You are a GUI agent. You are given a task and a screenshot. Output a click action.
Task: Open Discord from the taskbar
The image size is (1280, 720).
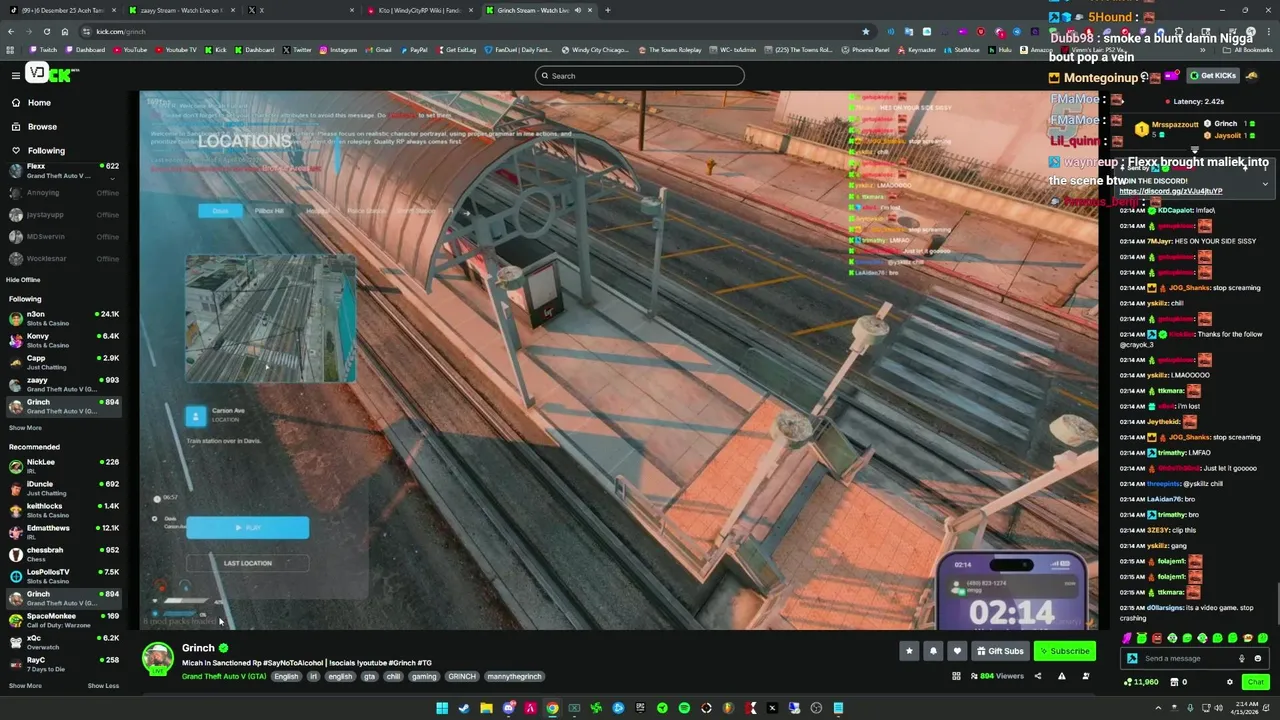click(x=508, y=708)
